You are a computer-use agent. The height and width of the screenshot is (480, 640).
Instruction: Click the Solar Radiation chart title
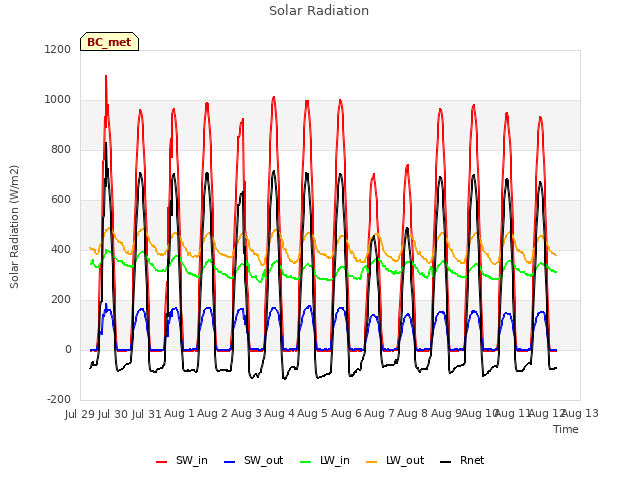[x=319, y=11]
